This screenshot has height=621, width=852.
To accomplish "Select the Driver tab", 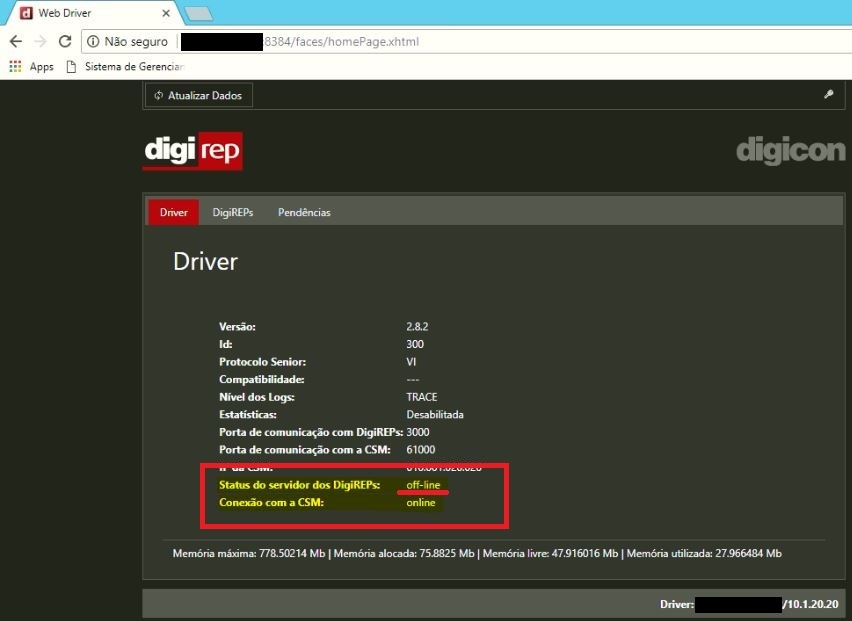I will tap(174, 213).
